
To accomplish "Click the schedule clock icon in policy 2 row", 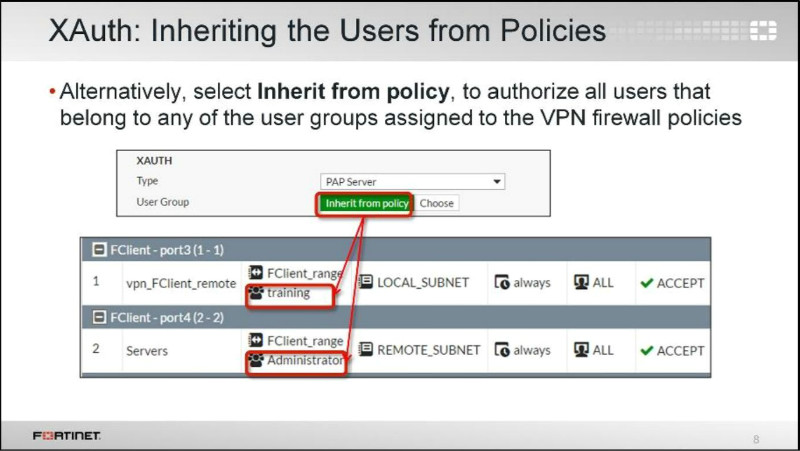I will 502,350.
